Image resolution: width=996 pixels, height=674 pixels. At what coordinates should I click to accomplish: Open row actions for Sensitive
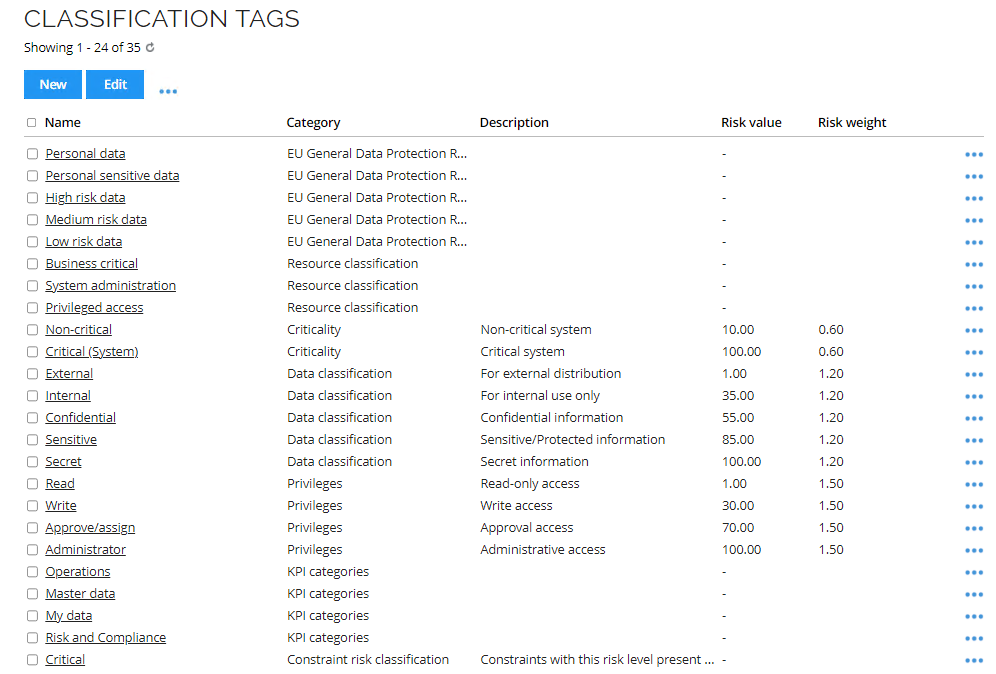(x=973, y=441)
